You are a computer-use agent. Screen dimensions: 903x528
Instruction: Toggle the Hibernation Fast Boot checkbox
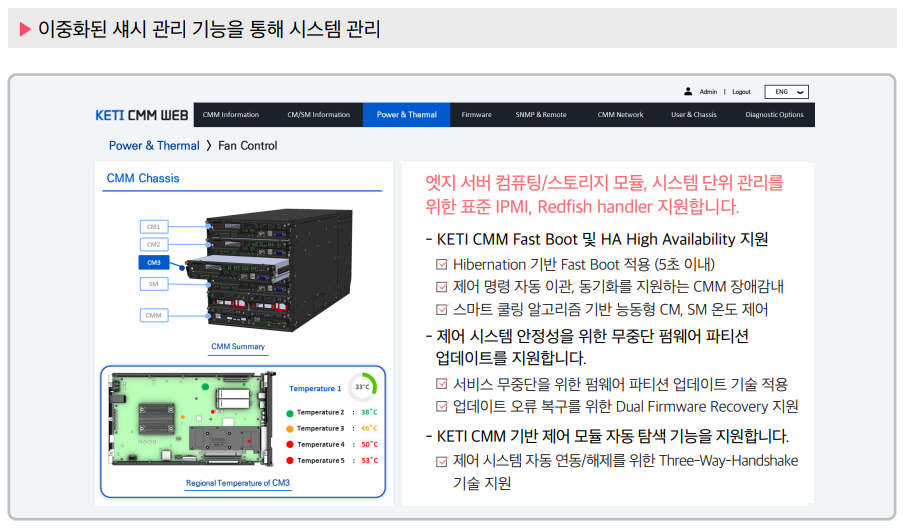point(442,265)
